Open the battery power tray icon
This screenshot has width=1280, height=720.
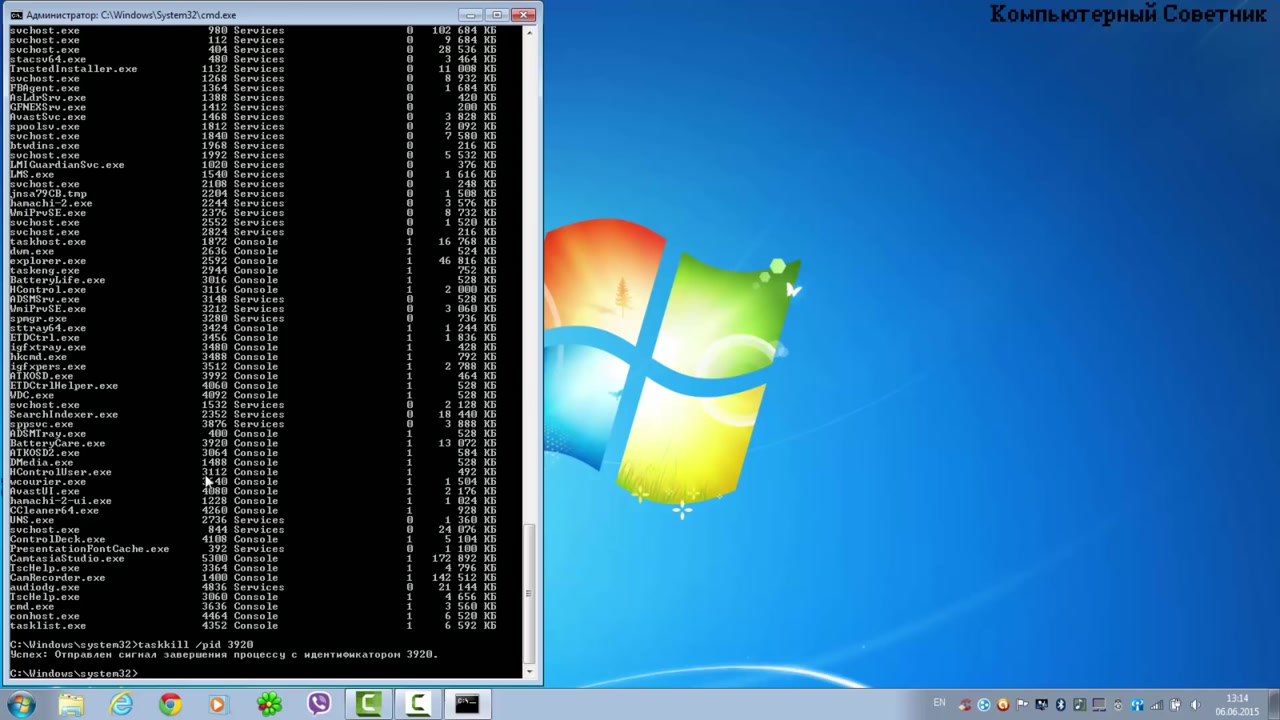click(x=1176, y=705)
